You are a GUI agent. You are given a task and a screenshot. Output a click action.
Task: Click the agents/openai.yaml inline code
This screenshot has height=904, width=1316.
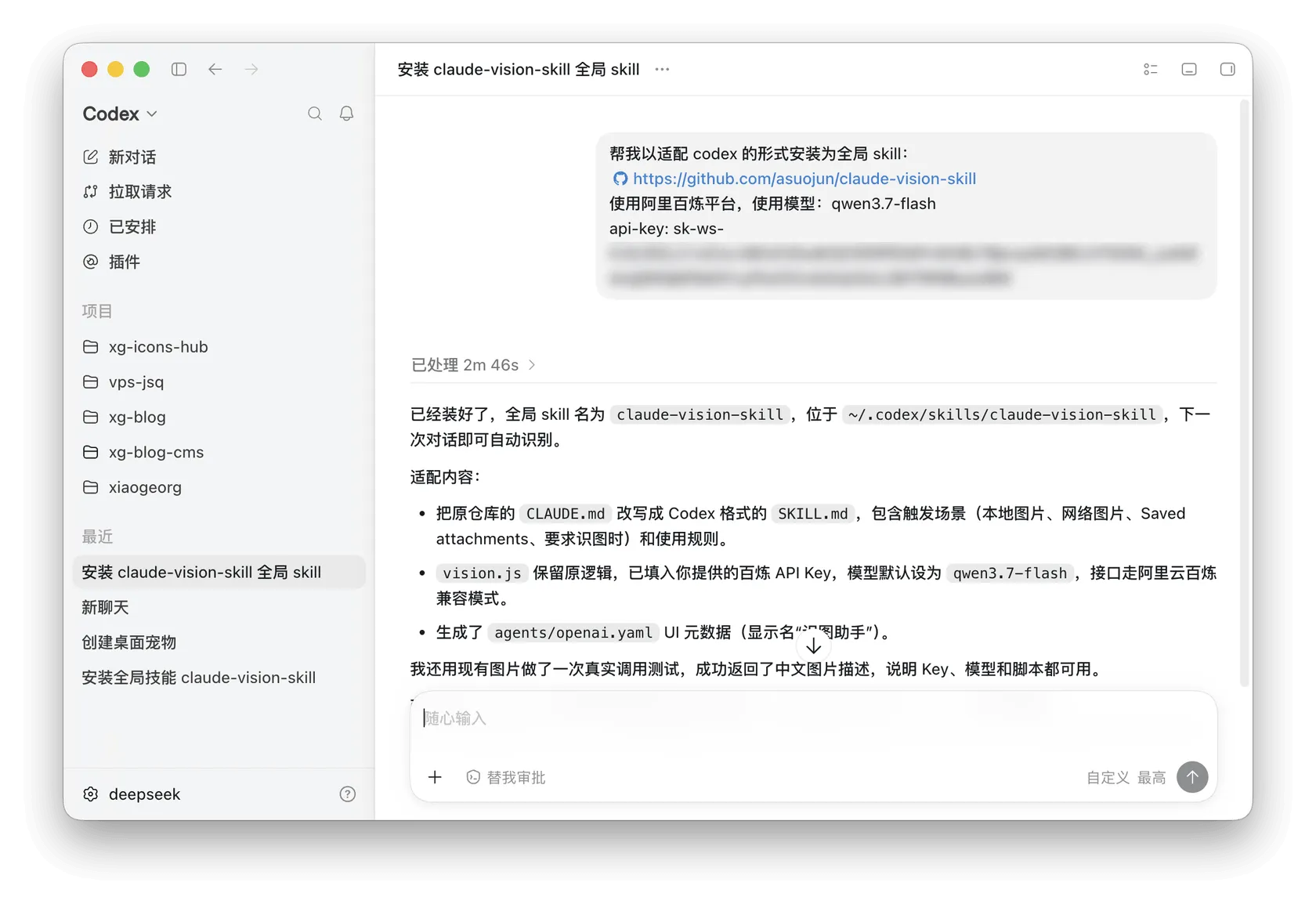click(x=573, y=632)
